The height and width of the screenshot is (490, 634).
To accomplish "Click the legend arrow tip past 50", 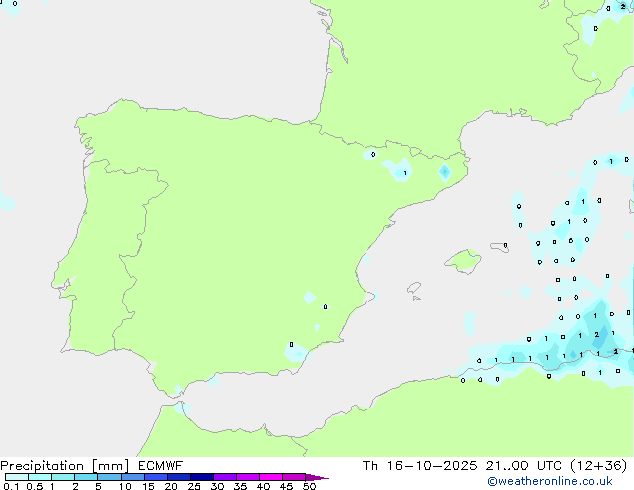I will (x=322, y=478).
